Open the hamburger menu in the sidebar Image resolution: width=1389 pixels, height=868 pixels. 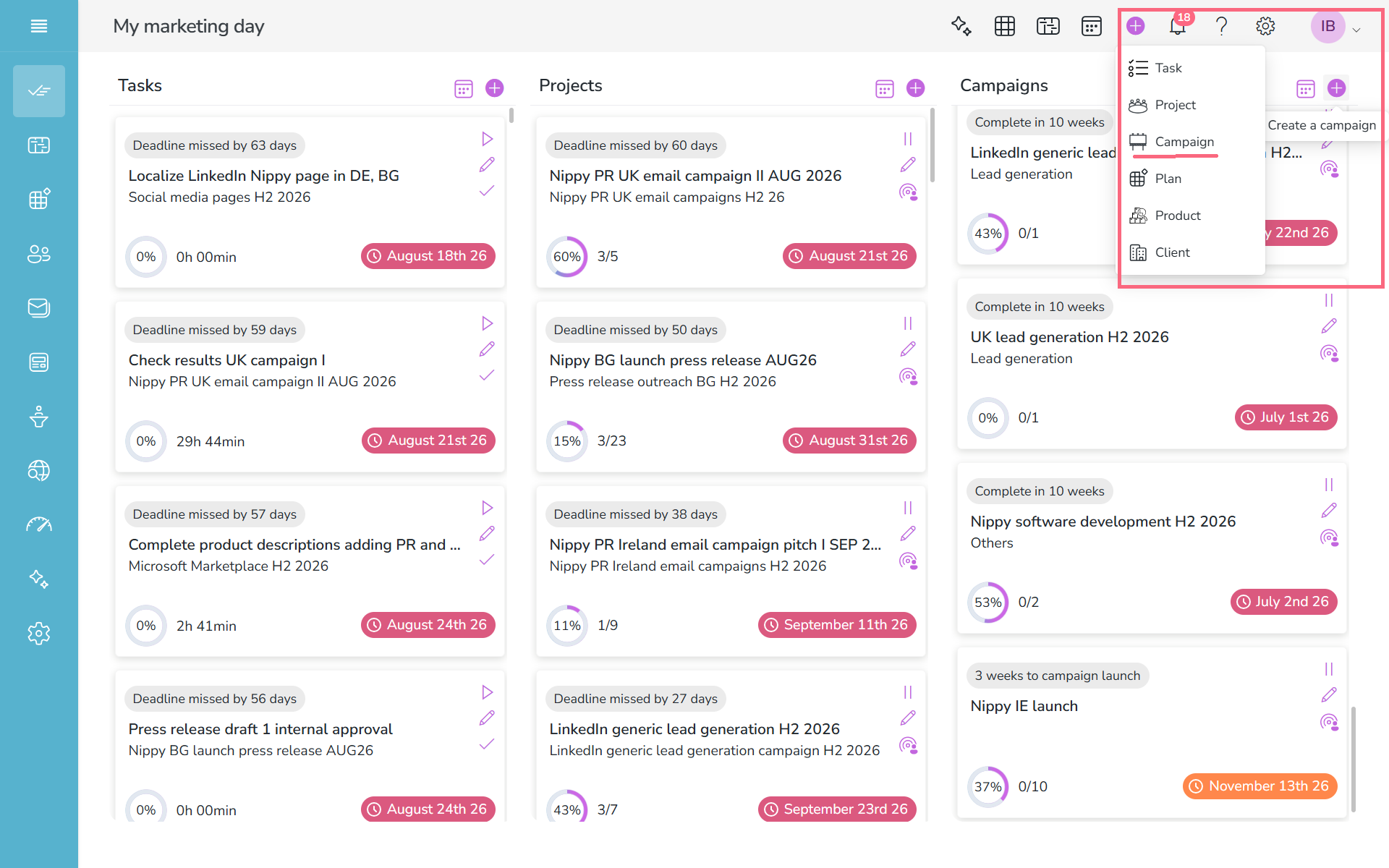pyautogui.click(x=39, y=26)
